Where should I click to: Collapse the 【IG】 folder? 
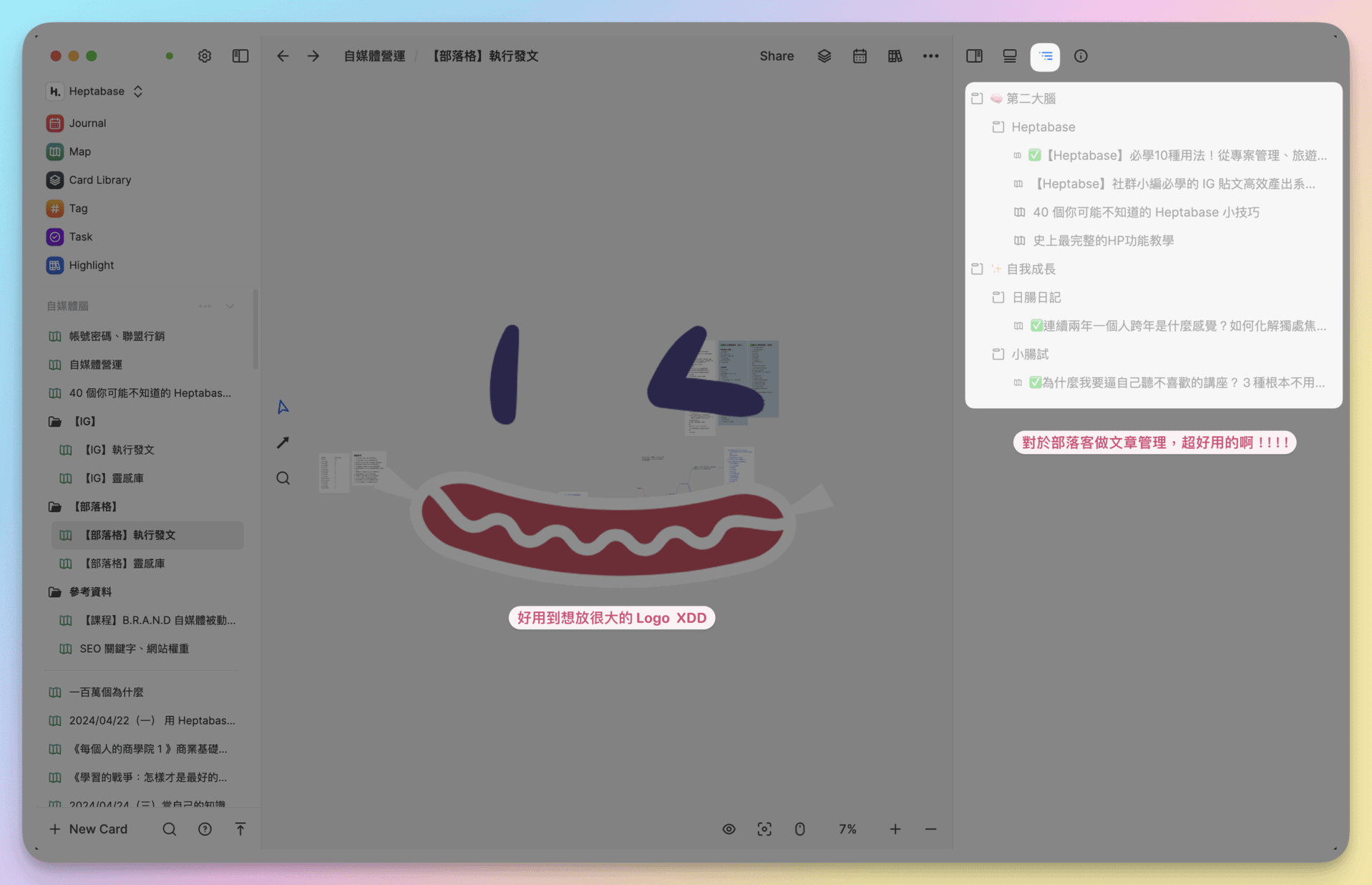55,422
